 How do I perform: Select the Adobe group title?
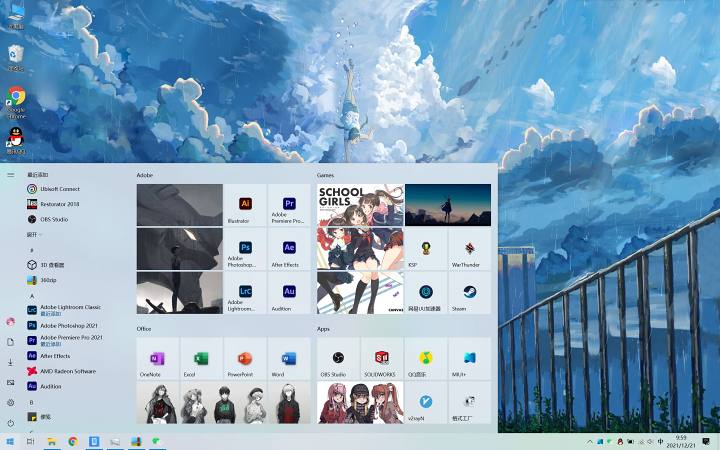point(145,175)
